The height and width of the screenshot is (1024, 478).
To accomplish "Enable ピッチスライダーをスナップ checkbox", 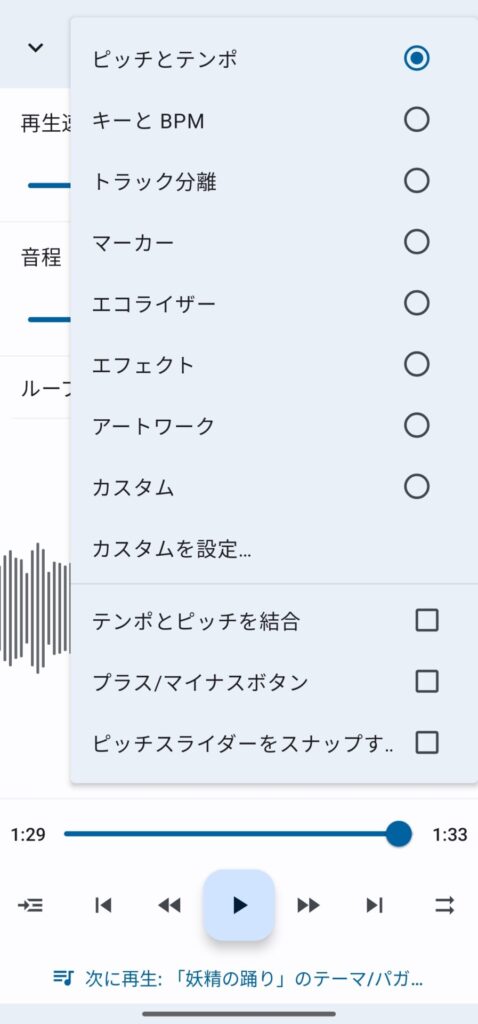I will [x=426, y=743].
